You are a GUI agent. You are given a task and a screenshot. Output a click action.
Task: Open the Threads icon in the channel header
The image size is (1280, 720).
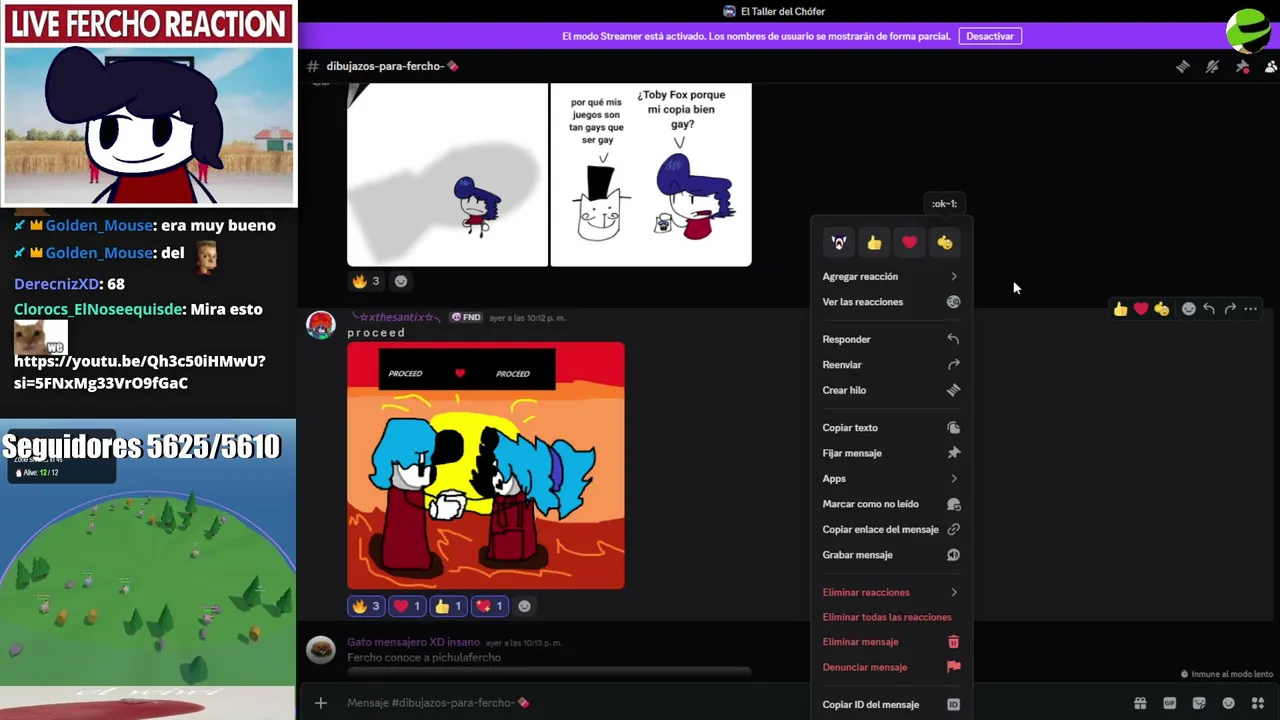pos(1183,66)
